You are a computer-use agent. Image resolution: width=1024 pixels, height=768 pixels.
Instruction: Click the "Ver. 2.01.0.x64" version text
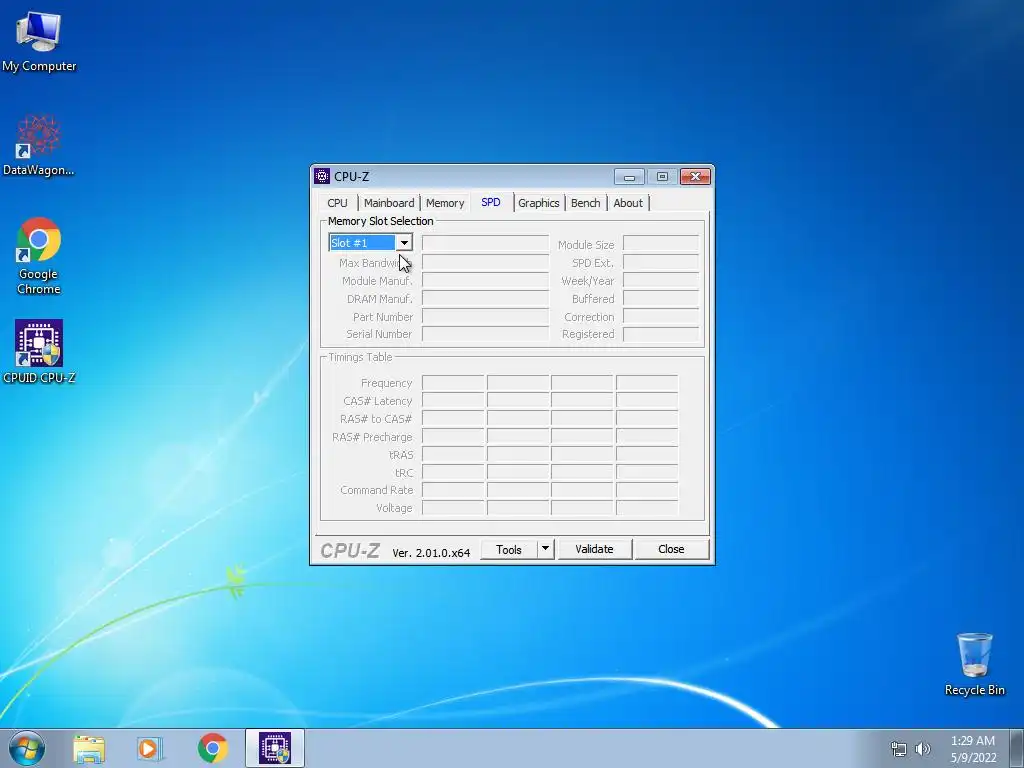click(431, 552)
